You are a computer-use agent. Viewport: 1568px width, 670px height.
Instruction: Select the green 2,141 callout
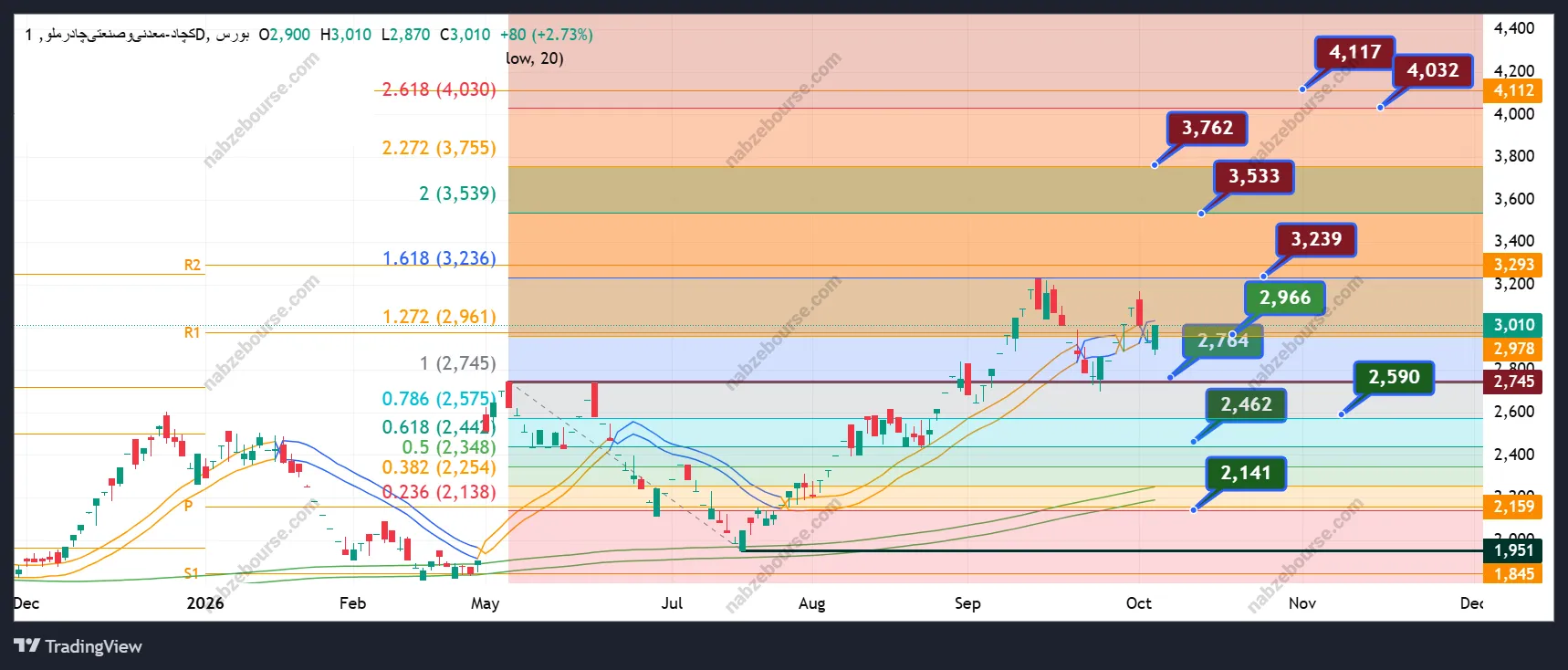tap(1246, 473)
